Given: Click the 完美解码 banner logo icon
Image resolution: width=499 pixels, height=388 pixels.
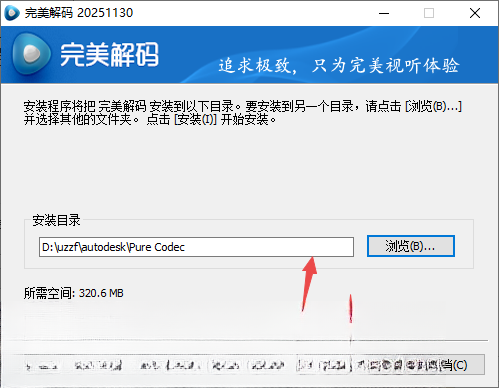Looking at the screenshot, I should click(x=32, y=54).
